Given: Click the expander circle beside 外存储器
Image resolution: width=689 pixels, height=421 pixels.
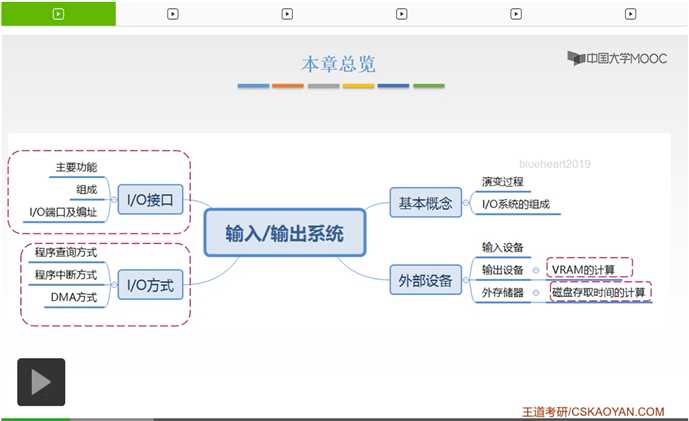Looking at the screenshot, I should pos(536,293).
